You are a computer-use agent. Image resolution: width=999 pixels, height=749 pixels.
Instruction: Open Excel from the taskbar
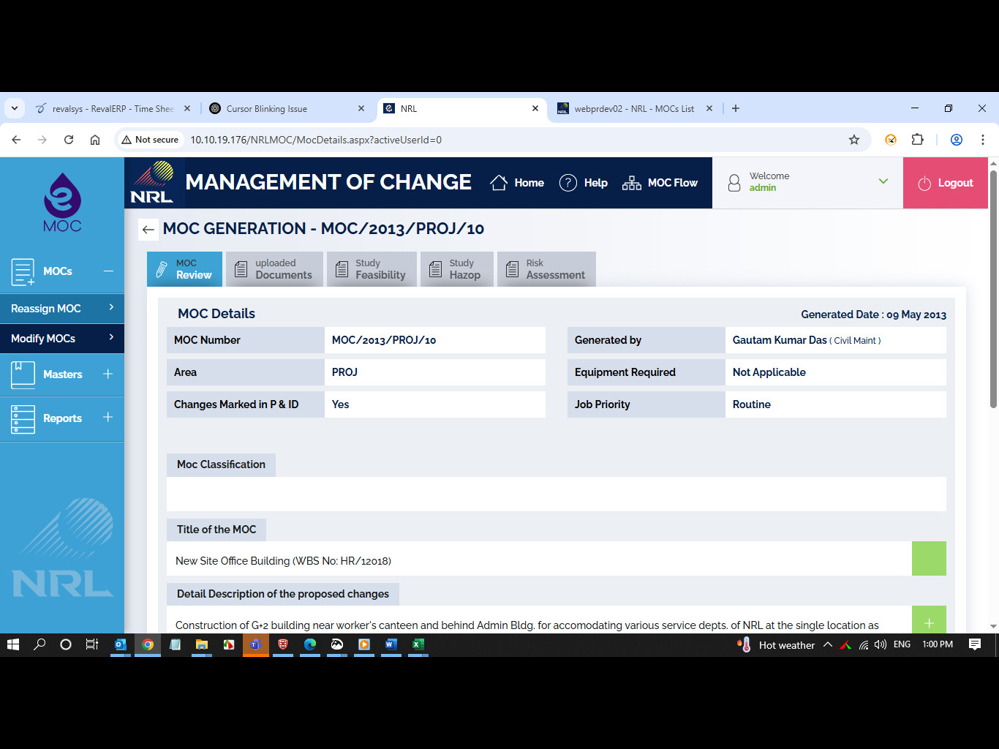[x=418, y=645]
